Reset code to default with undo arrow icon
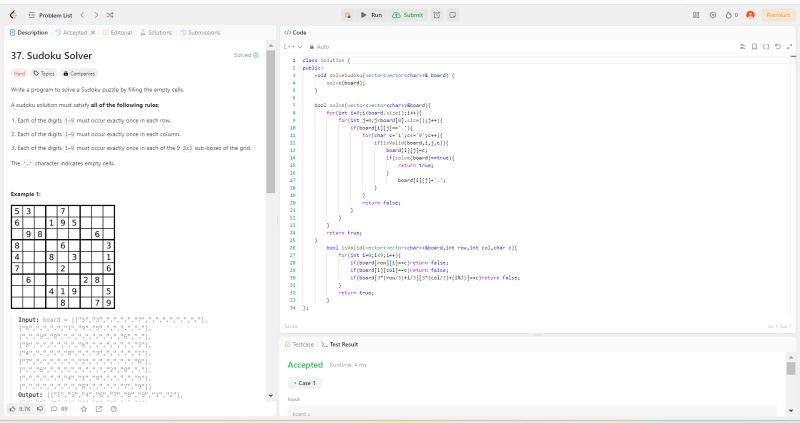The width and height of the screenshot is (800, 423). coord(778,46)
